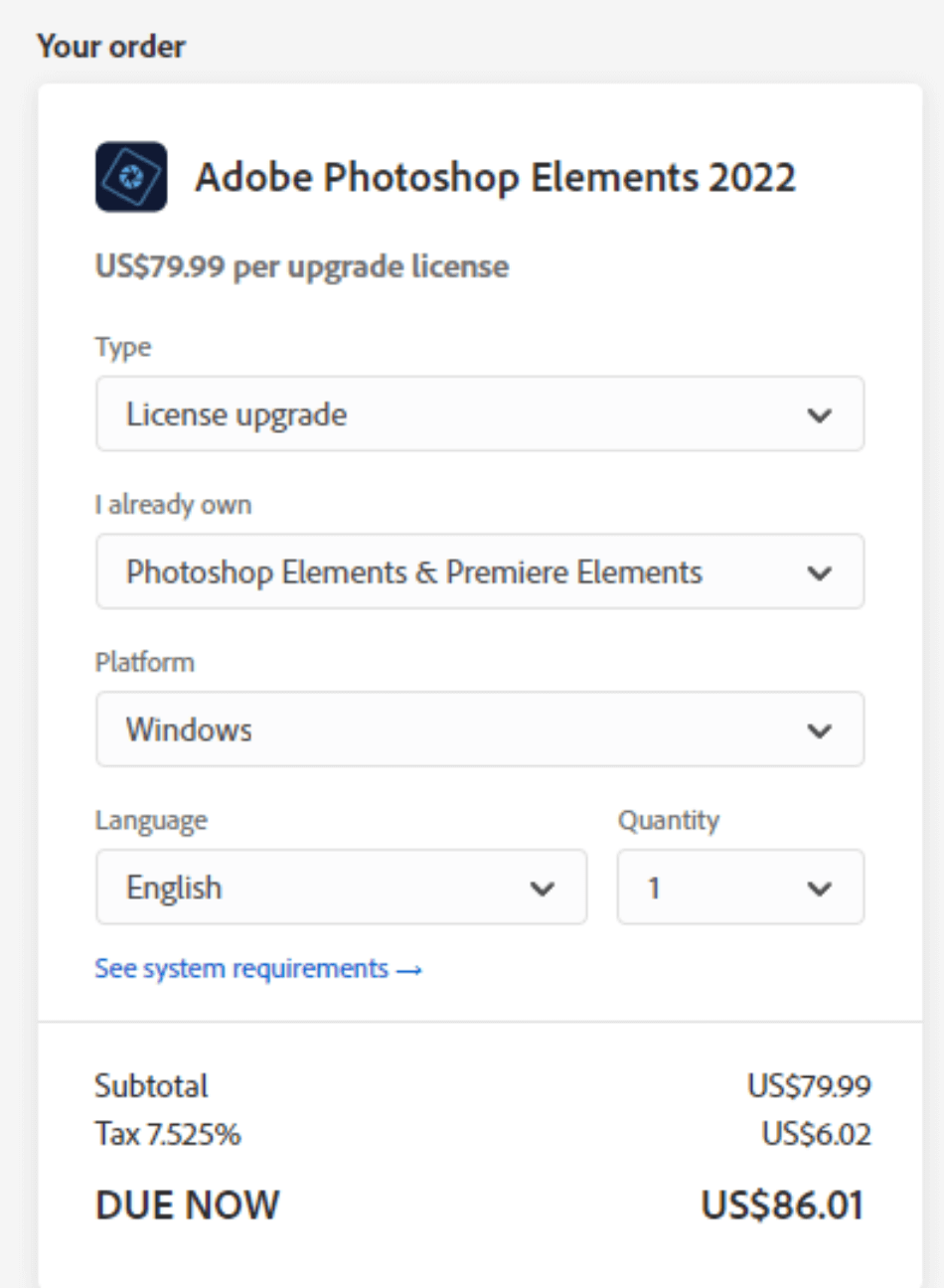
Task: Click the chevron on the Platform selector
Action: [821, 729]
